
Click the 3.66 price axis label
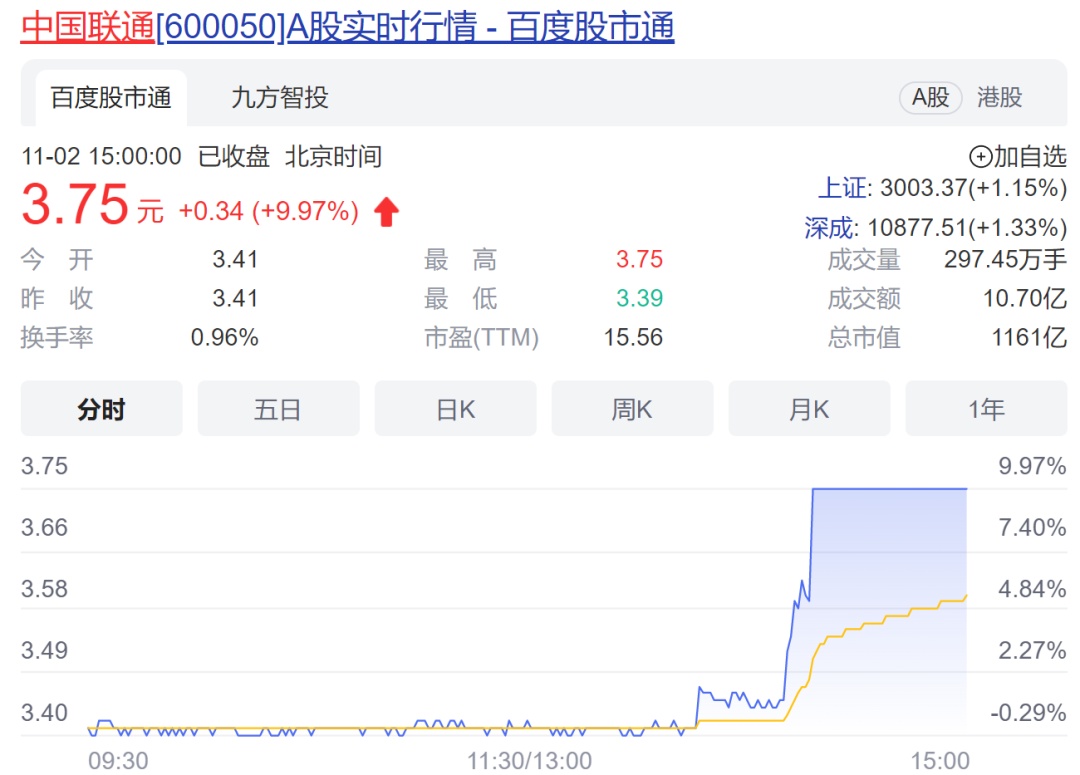point(44,528)
